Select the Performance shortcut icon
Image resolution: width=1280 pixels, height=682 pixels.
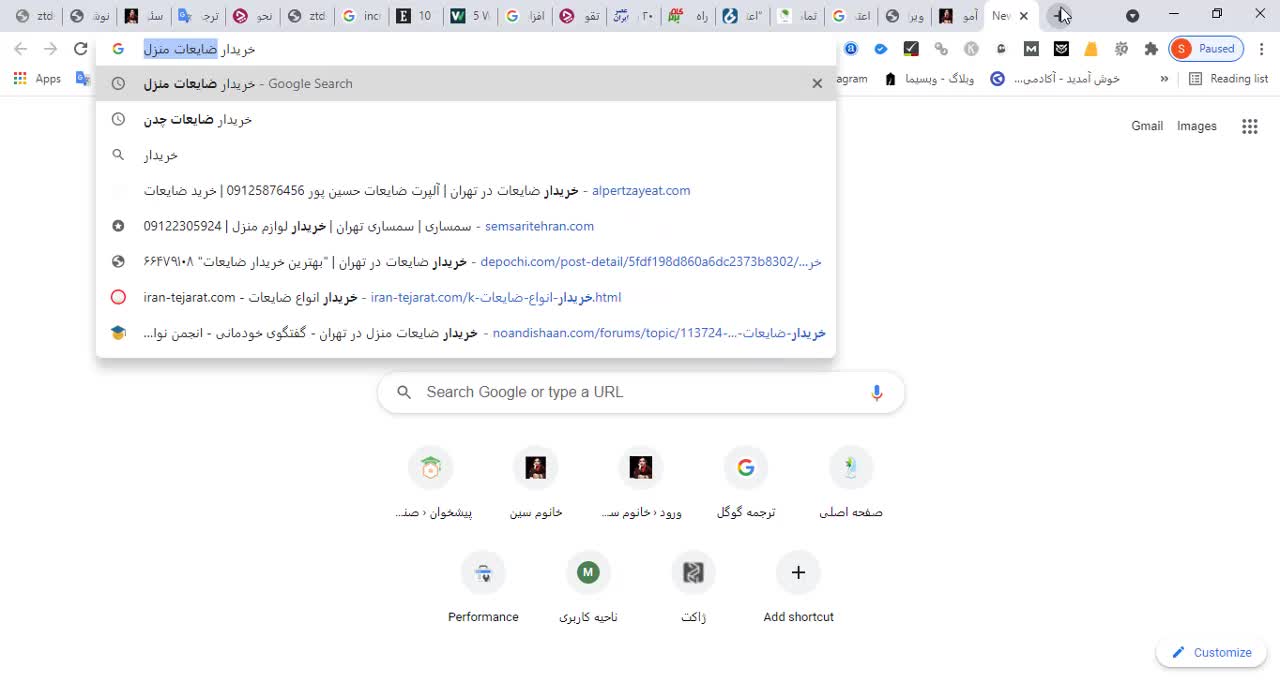(x=483, y=573)
